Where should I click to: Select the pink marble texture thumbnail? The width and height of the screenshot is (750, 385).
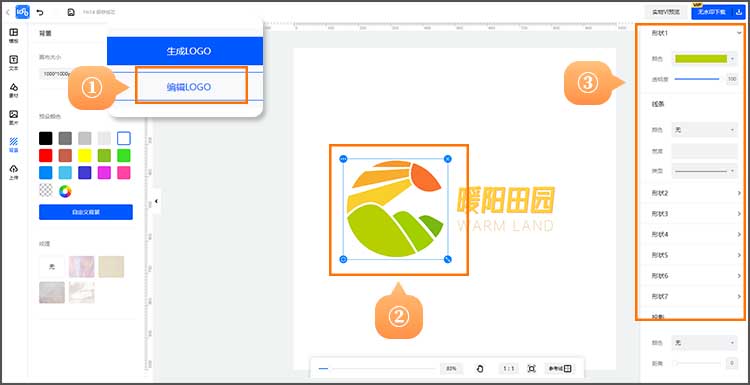tap(81, 267)
